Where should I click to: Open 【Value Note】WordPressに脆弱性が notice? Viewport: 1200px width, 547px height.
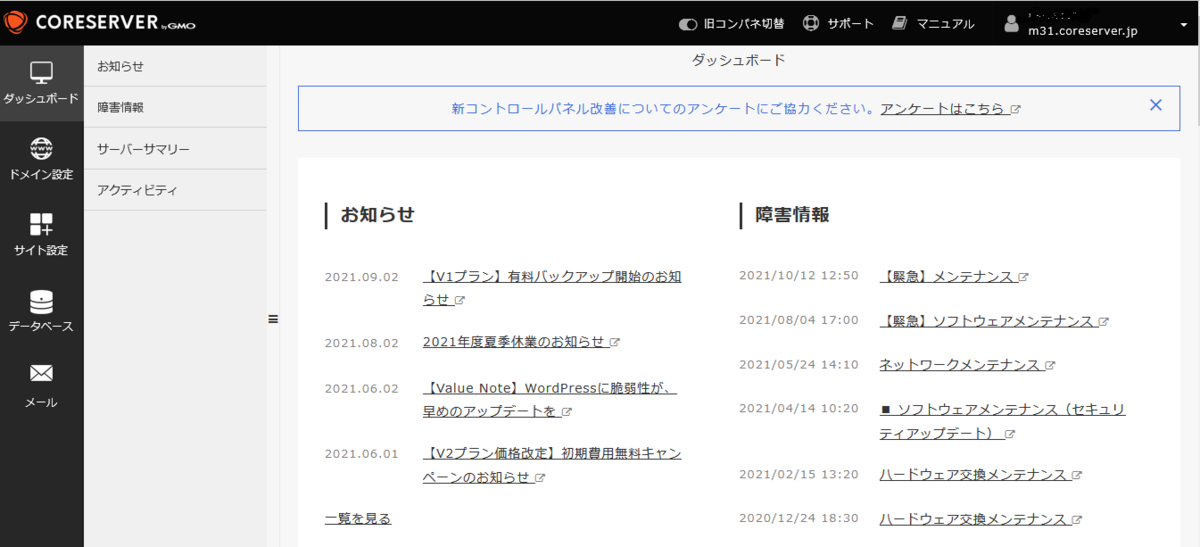point(550,399)
